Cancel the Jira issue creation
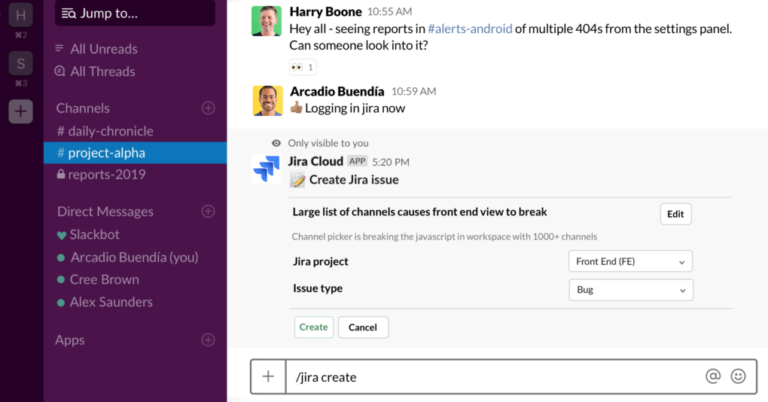This screenshot has width=768, height=402. coord(363,327)
